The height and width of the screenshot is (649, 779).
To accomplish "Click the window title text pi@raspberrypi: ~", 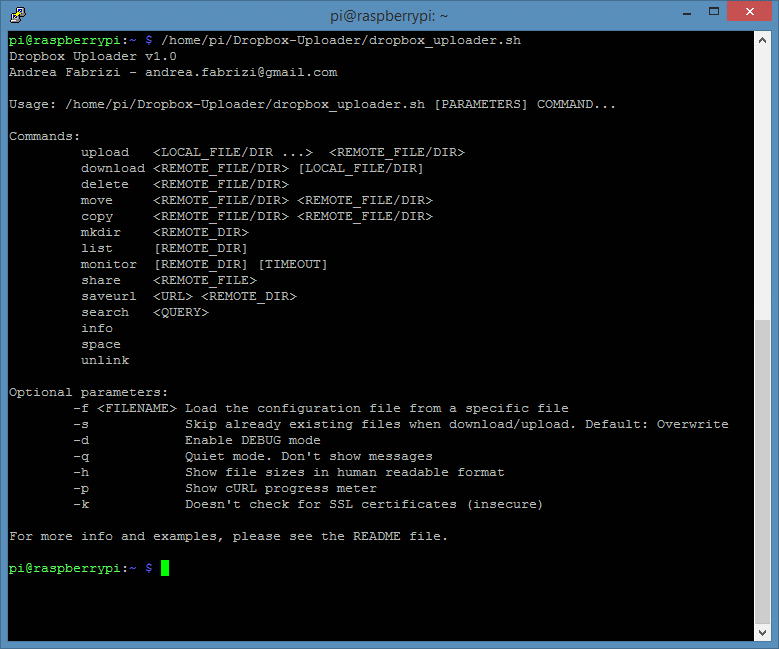I will pyautogui.click(x=389, y=16).
